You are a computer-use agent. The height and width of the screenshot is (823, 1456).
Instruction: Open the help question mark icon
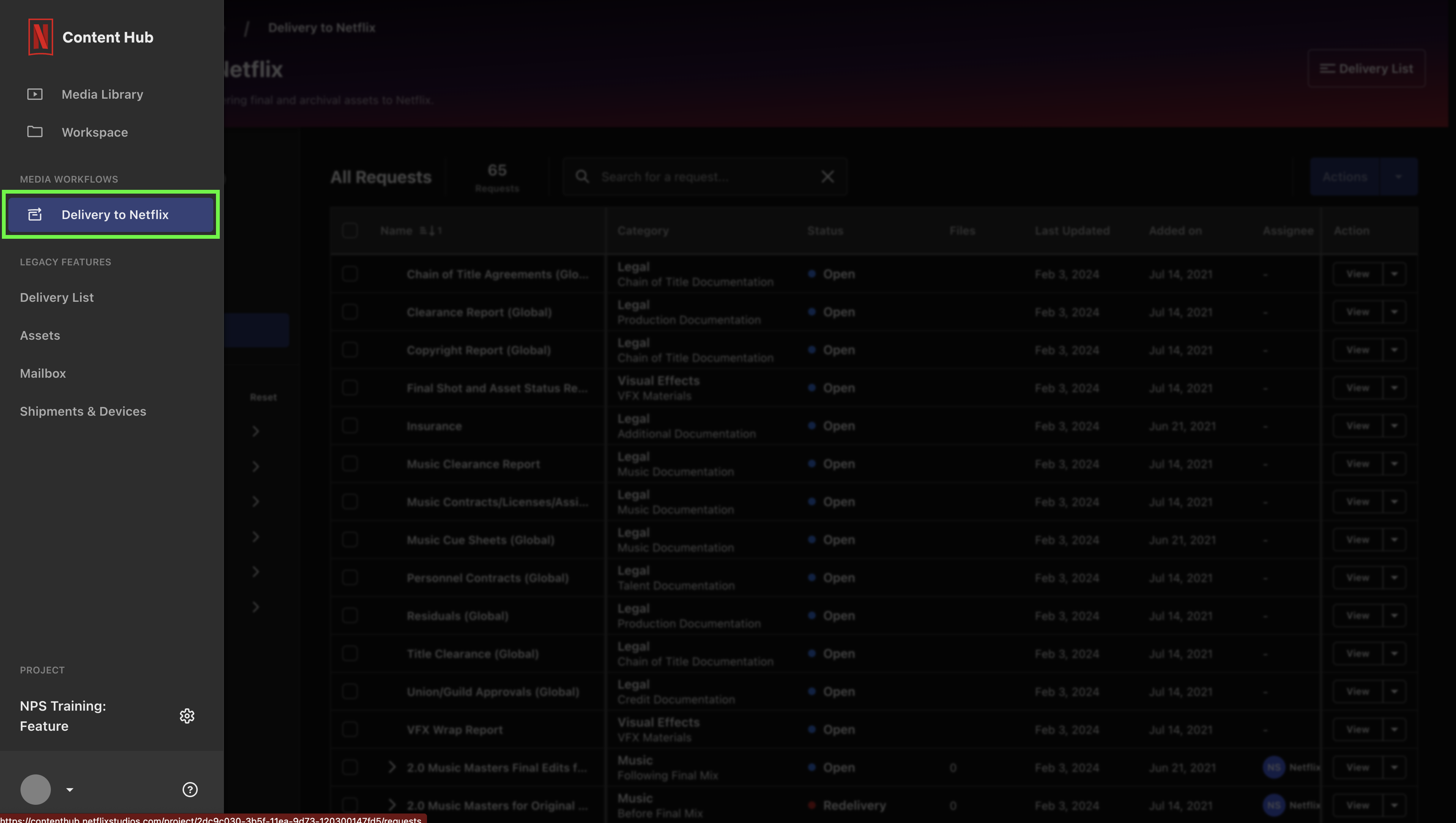(x=190, y=790)
